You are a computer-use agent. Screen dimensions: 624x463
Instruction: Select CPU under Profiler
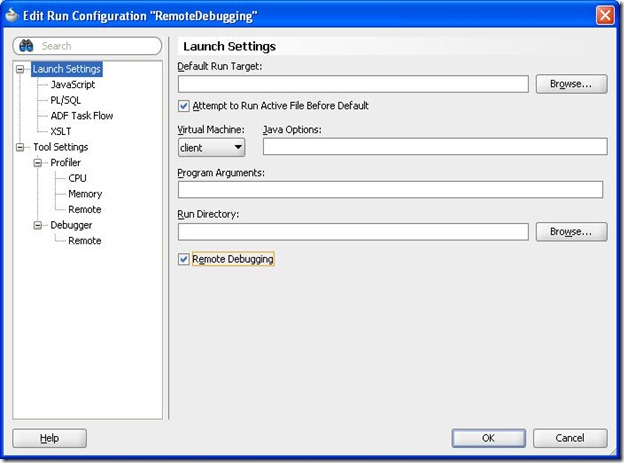pos(77,178)
